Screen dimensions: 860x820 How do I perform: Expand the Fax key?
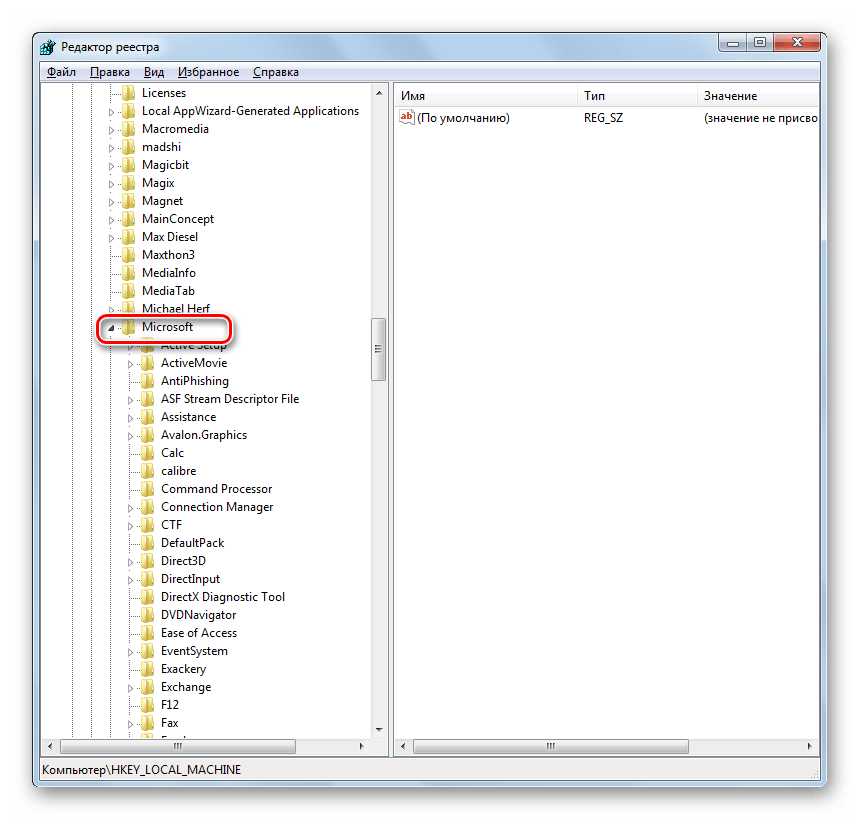click(131, 724)
